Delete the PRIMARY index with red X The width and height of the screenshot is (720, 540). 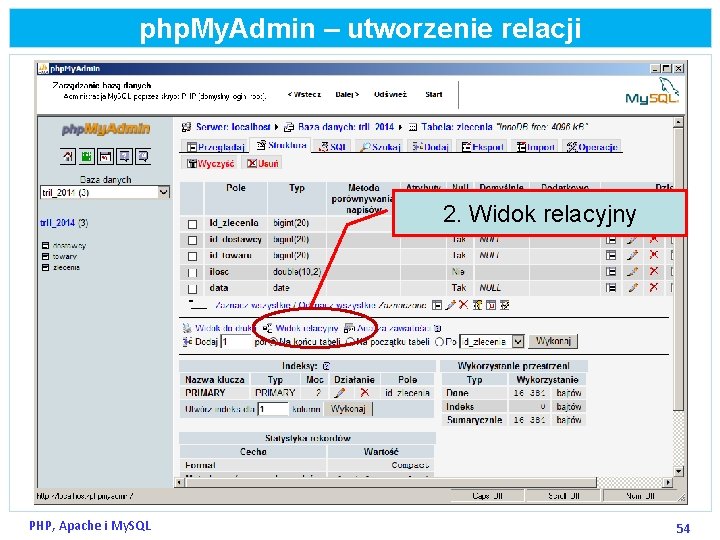click(x=365, y=393)
